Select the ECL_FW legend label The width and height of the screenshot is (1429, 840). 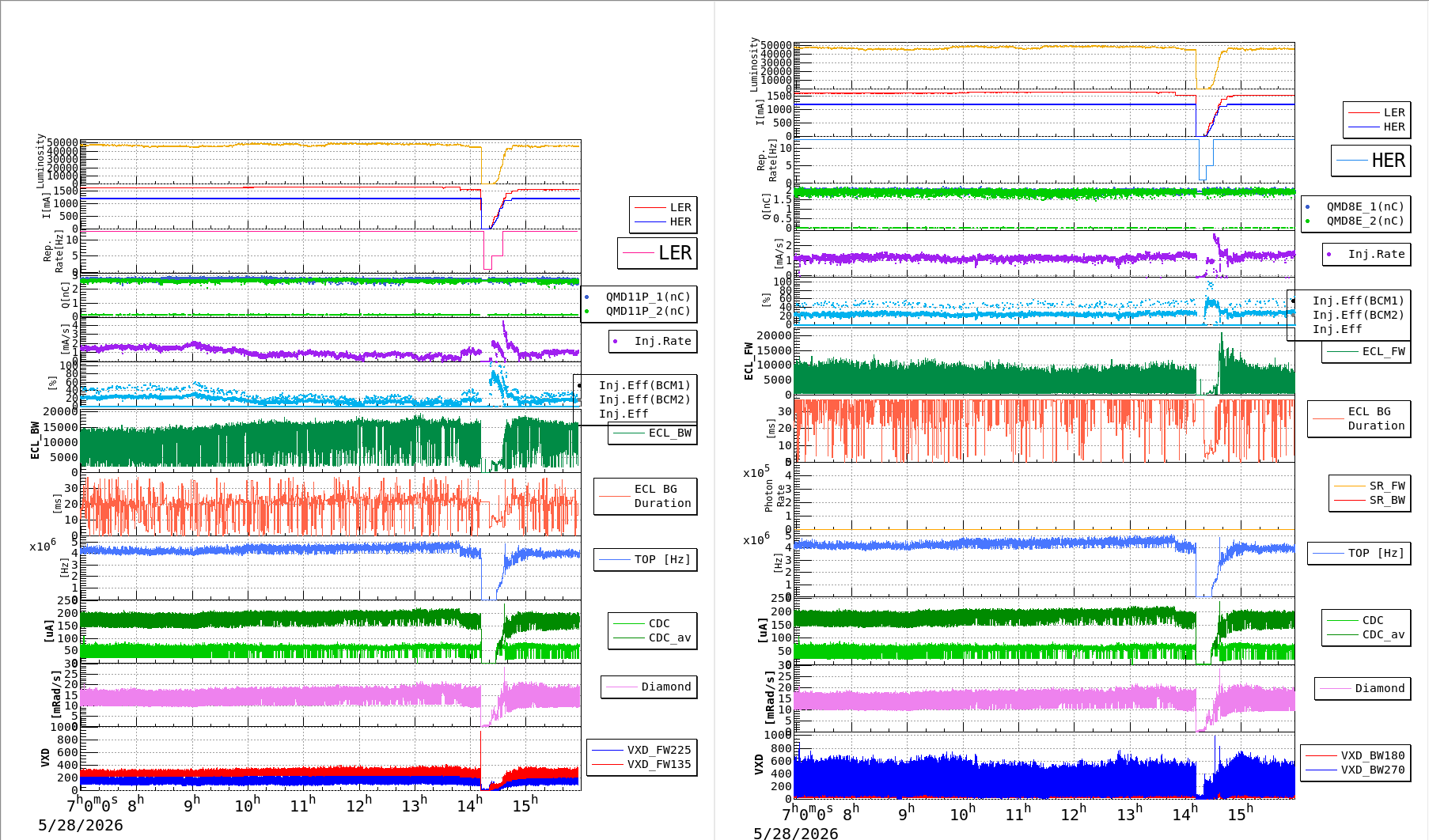[x=1366, y=351]
